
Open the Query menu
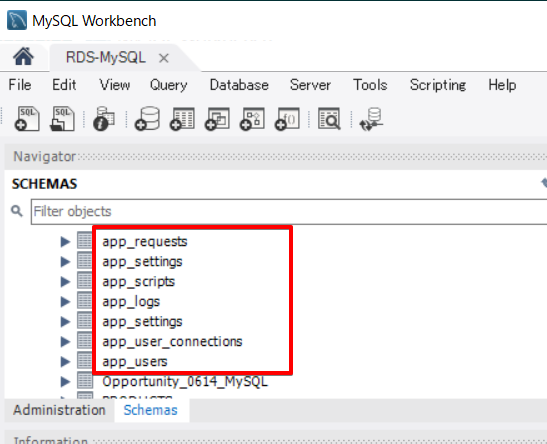click(x=168, y=85)
